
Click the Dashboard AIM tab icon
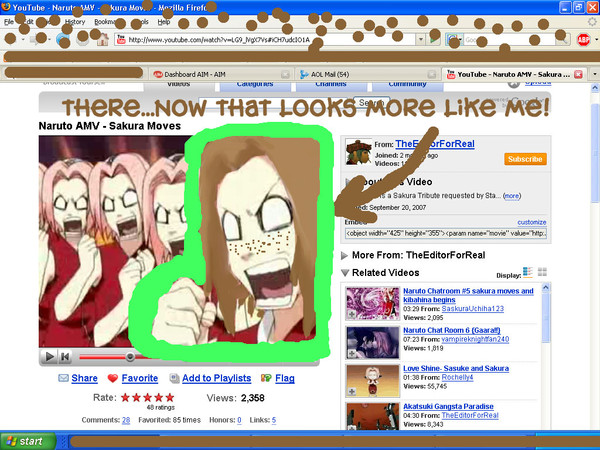158,74
